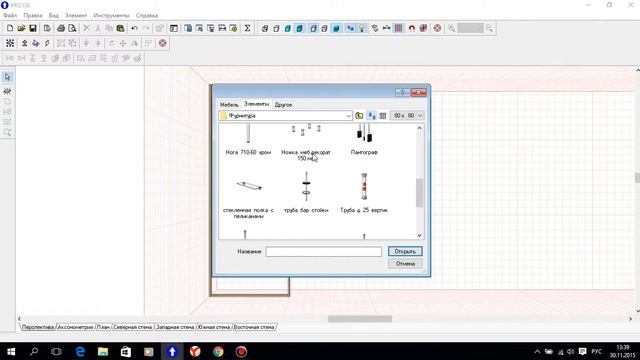
Task: Switch to list columns view in dialog
Action: pyautogui.click(x=383, y=116)
